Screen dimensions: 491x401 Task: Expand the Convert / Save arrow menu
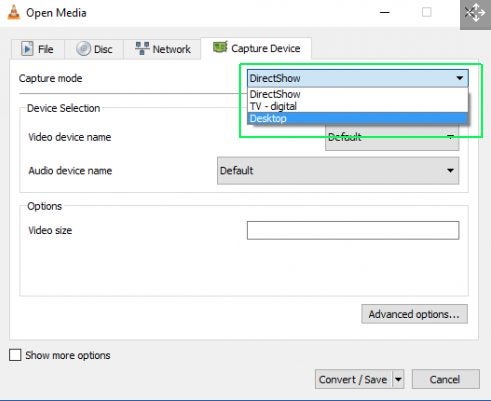point(398,379)
